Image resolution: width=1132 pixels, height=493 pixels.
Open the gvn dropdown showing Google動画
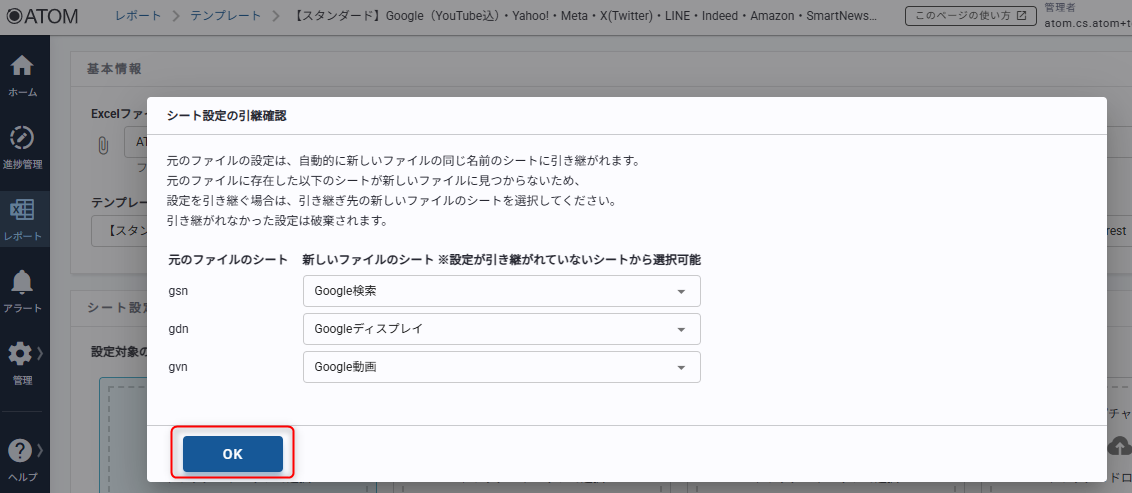point(501,367)
